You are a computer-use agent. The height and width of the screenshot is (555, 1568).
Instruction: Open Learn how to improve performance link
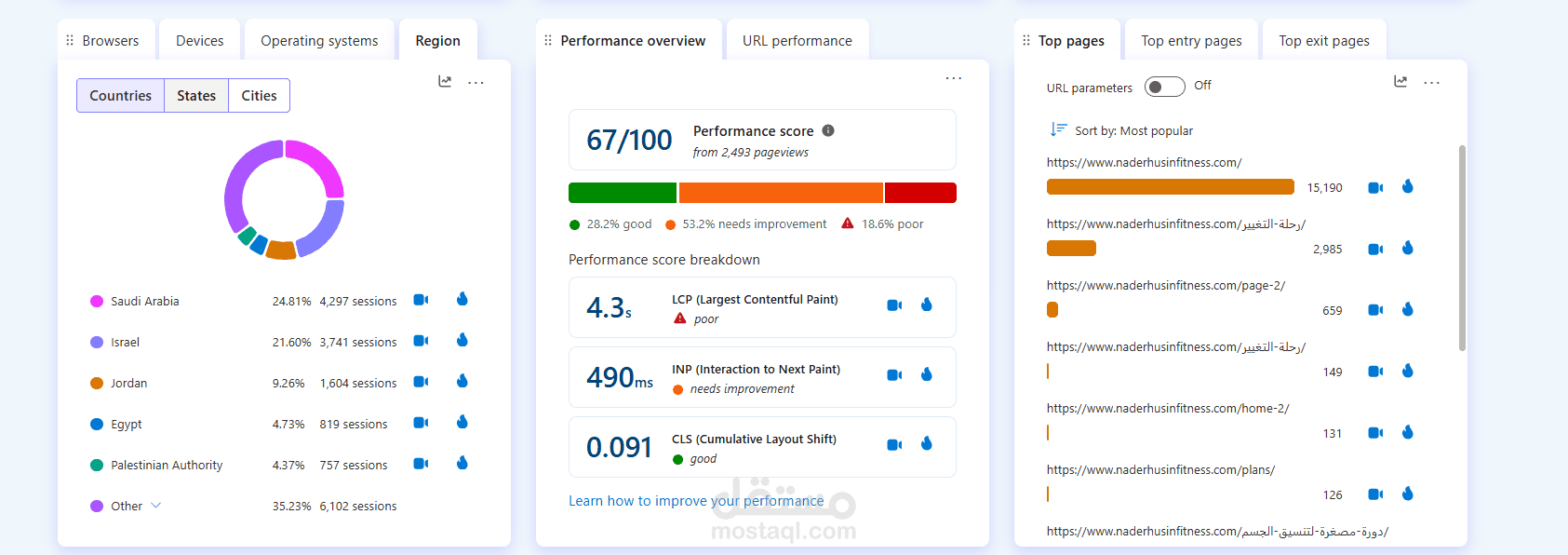pyautogui.click(x=696, y=501)
